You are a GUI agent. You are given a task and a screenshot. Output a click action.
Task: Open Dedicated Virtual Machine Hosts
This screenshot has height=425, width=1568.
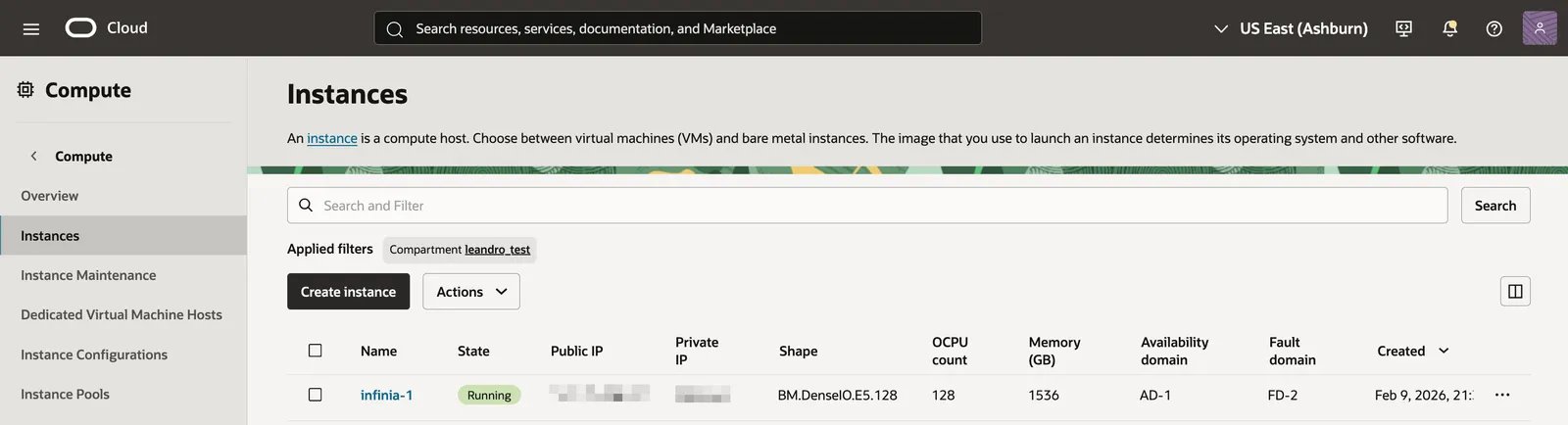(x=123, y=314)
